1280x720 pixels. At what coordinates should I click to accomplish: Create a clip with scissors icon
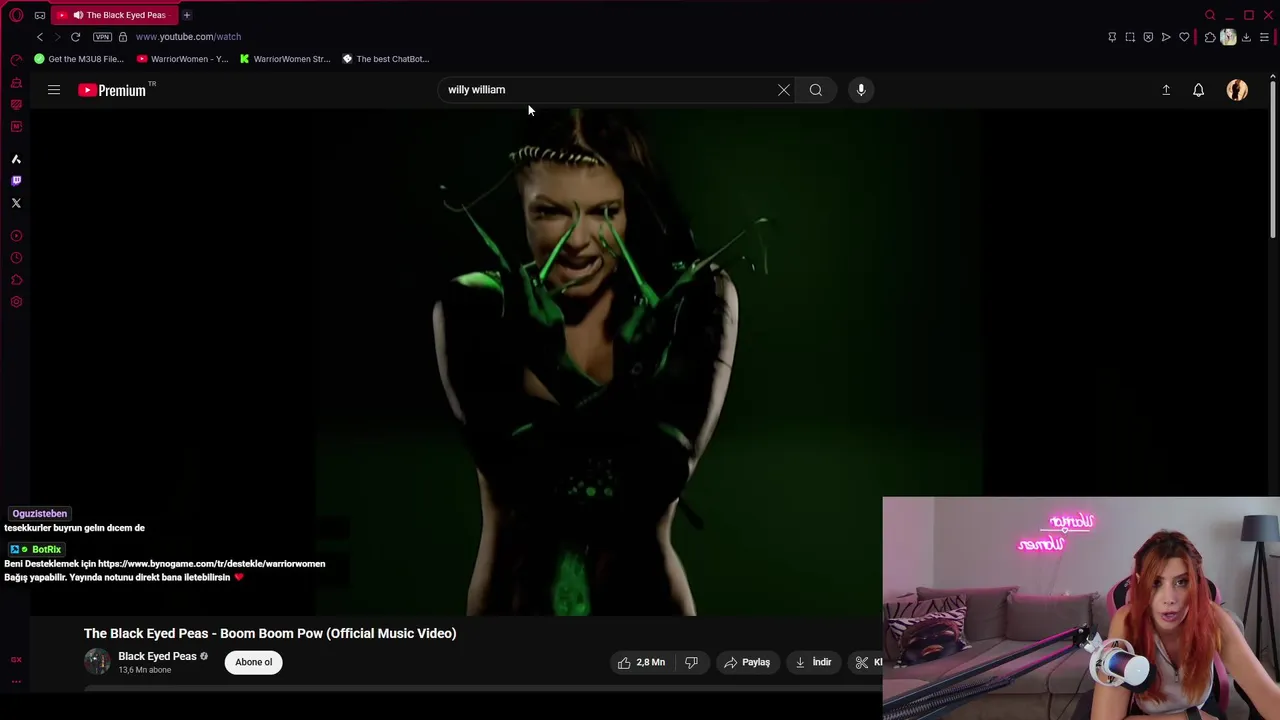[862, 662]
